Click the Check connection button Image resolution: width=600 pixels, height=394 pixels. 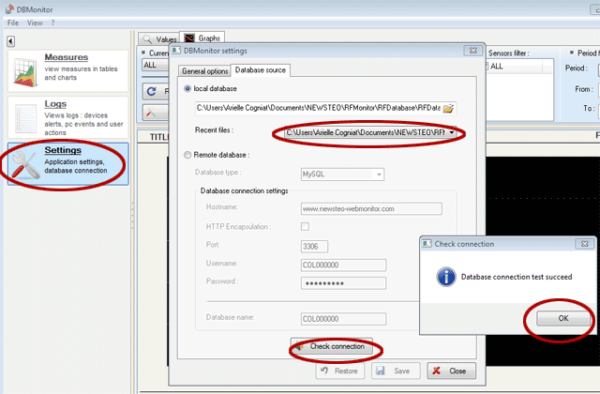click(x=331, y=347)
